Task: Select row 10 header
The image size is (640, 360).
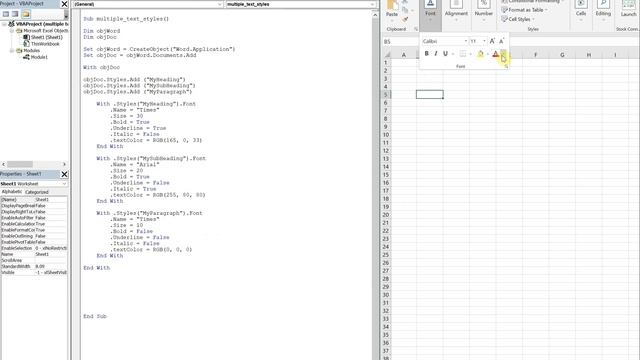Action: [x=386, y=135]
